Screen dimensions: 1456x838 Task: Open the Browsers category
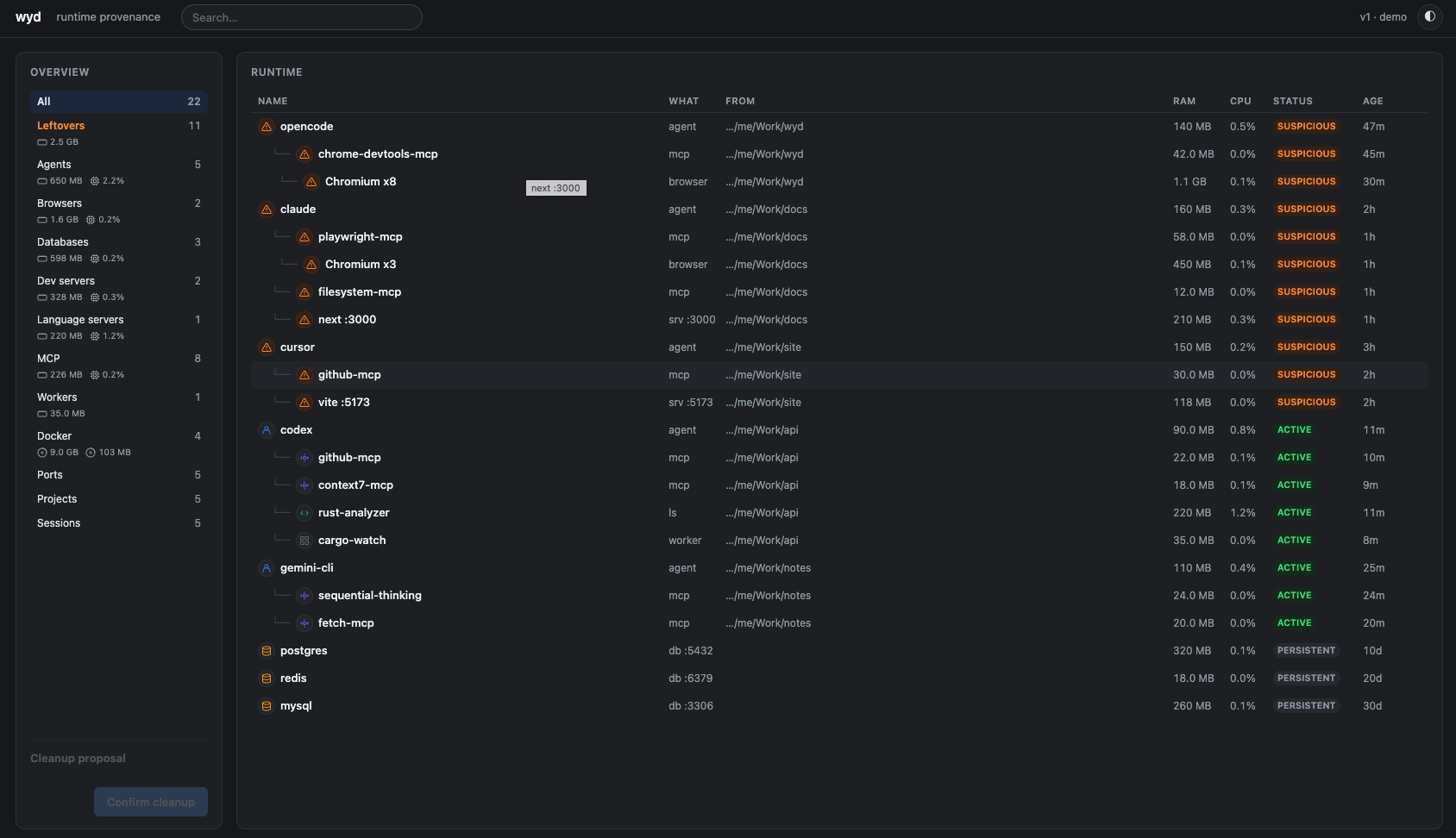click(x=119, y=210)
